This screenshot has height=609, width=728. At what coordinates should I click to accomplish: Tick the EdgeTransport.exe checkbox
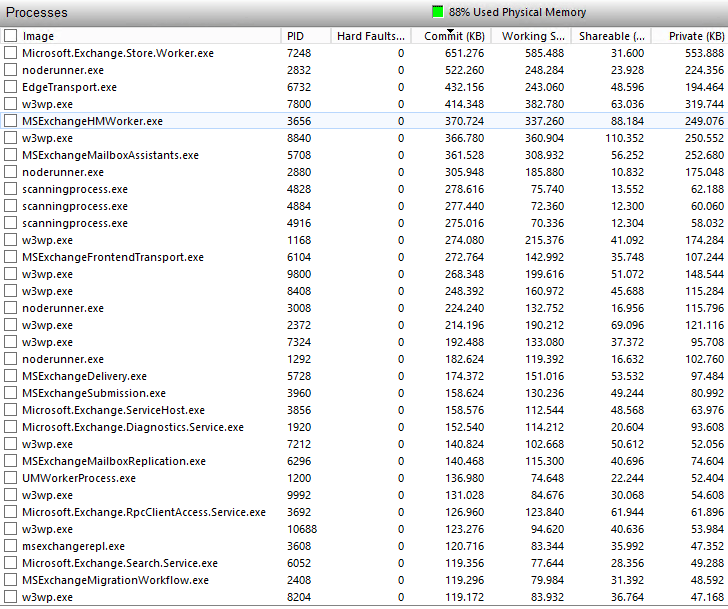click(x=10, y=87)
